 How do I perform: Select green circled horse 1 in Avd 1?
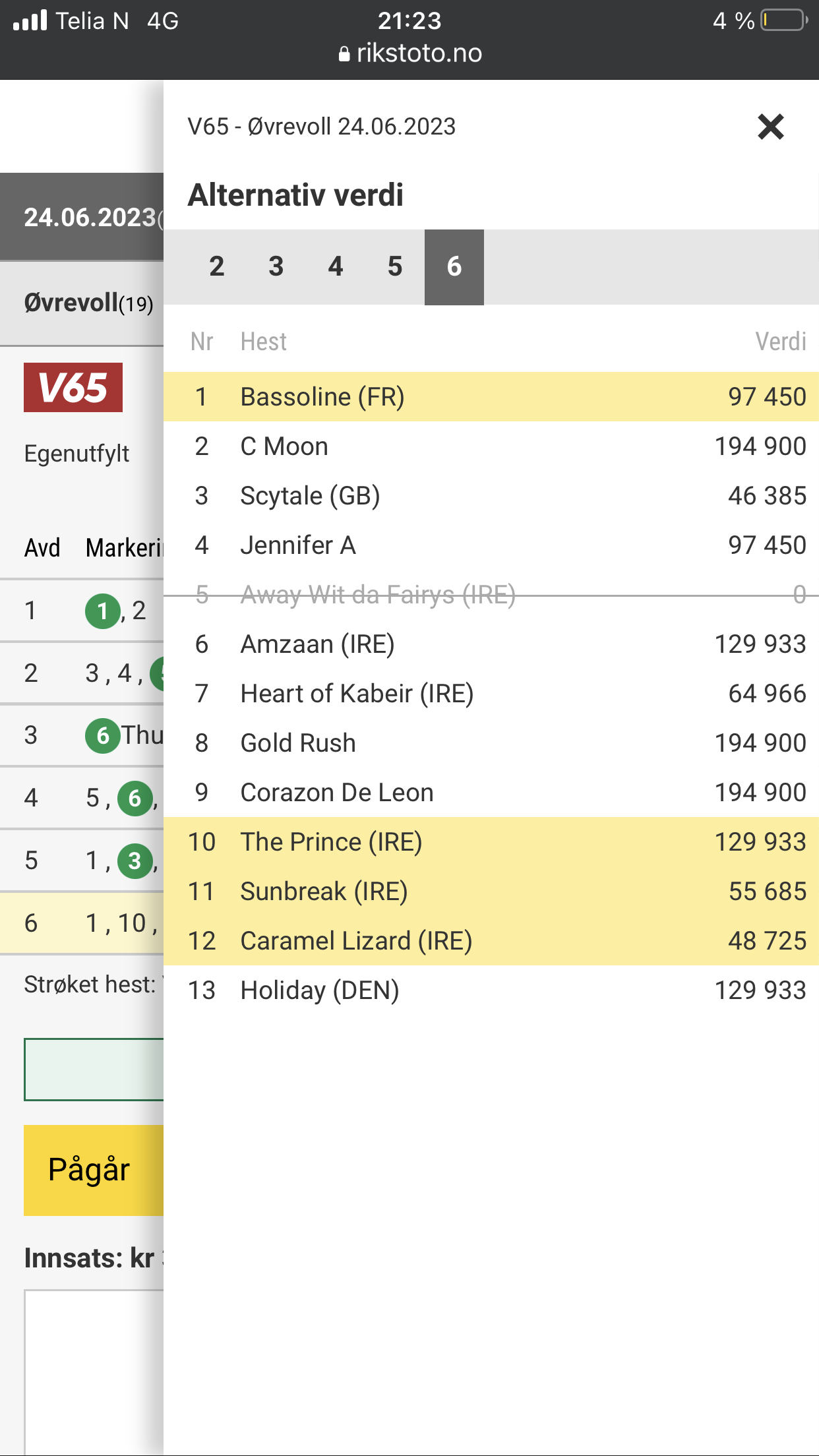[102, 611]
